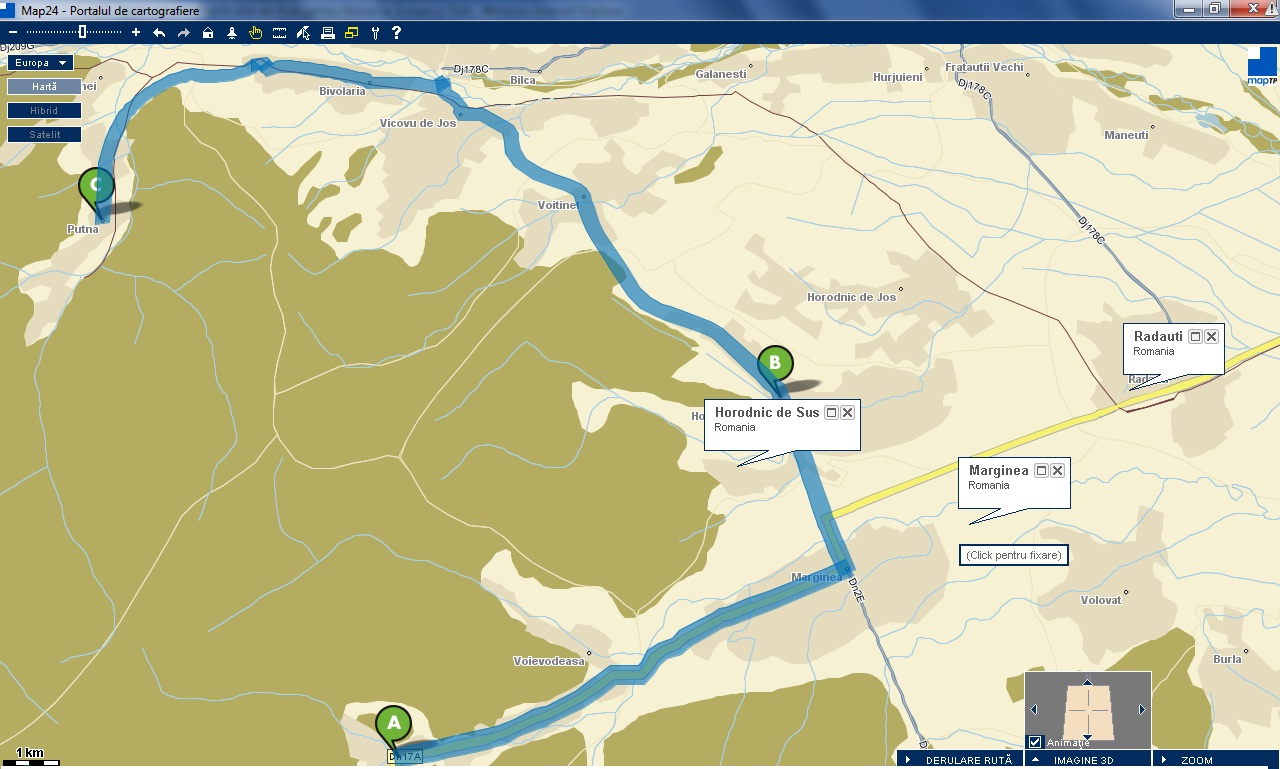Image resolution: width=1280 pixels, height=769 pixels.
Task: Click the (Click pentru fixare) tooltip
Action: click(1013, 555)
